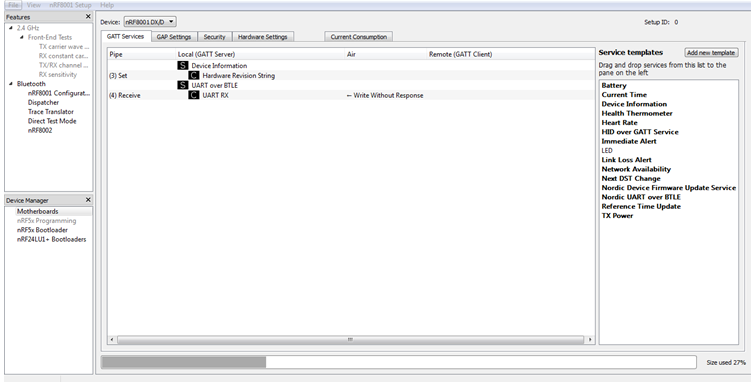Select TX carrier wave in Features tree

64,46
